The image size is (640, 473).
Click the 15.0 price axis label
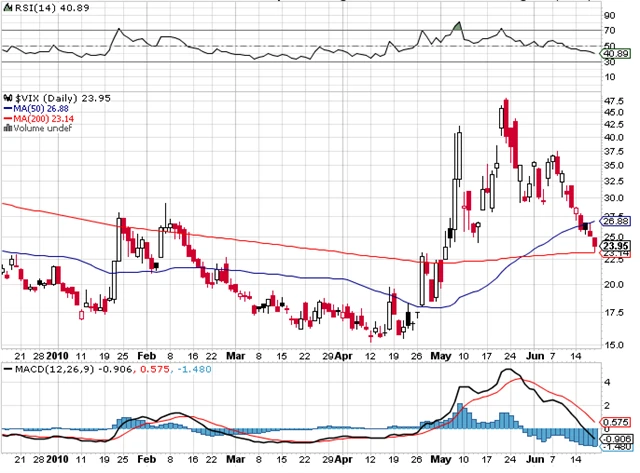coord(613,345)
